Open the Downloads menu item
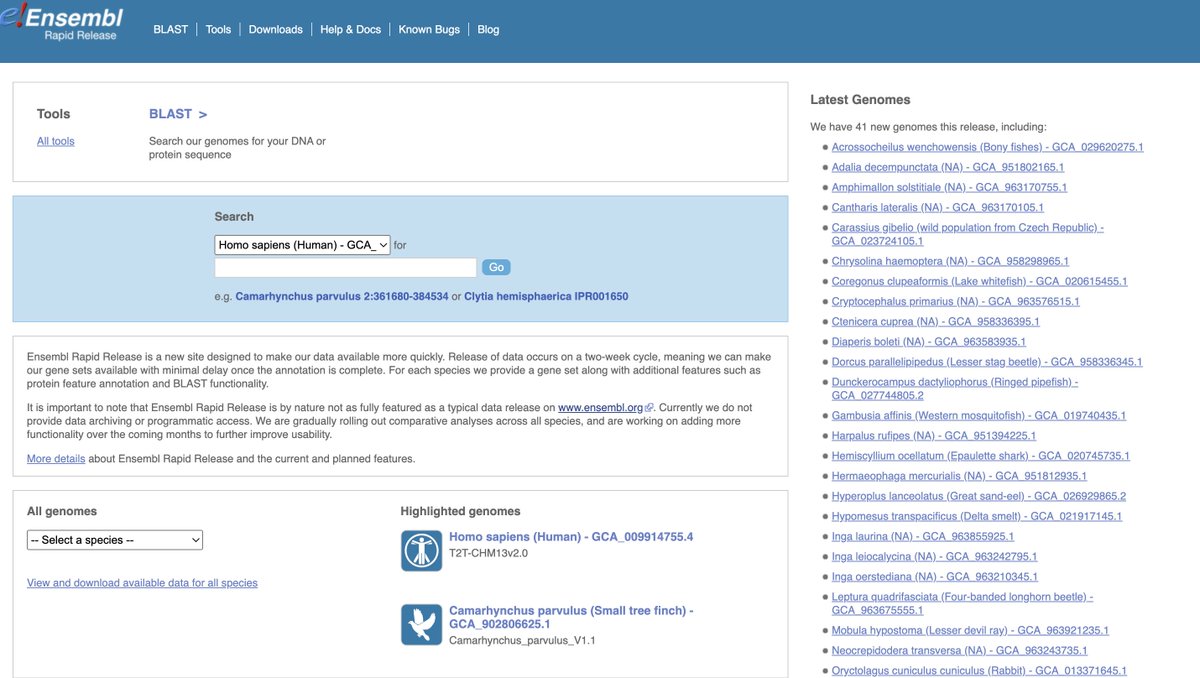Viewport: 1200px width, 678px height. [275, 29]
